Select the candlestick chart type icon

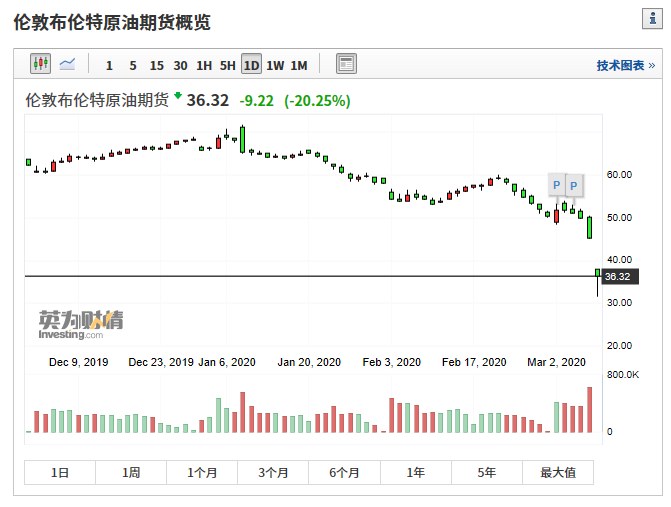[x=41, y=64]
